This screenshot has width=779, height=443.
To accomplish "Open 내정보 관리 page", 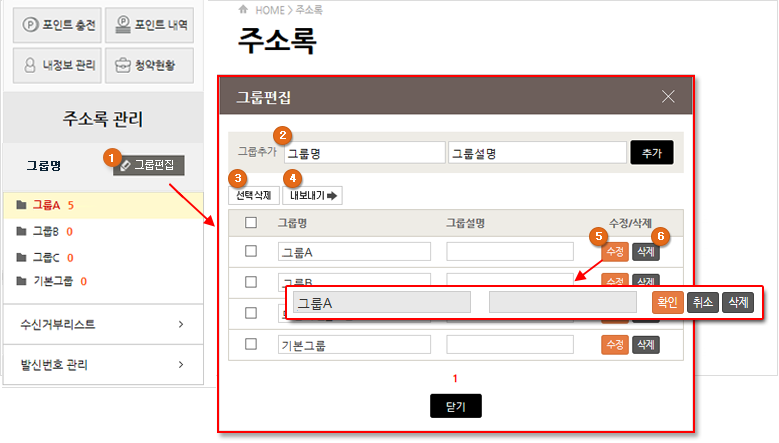I will click(56, 66).
